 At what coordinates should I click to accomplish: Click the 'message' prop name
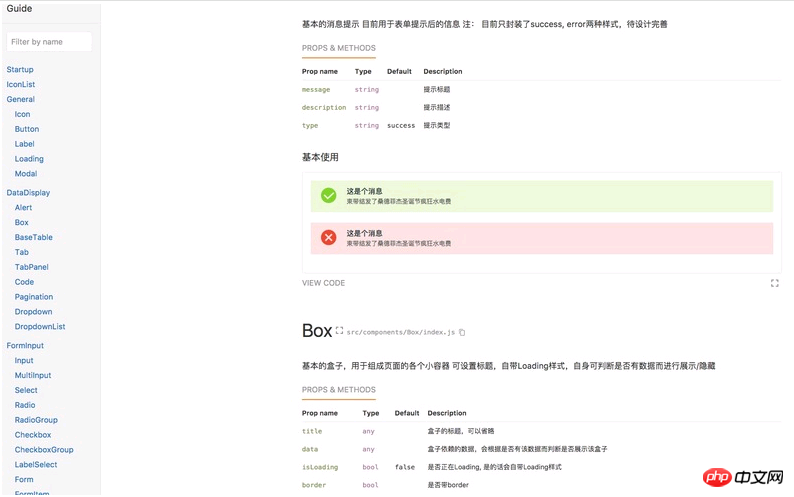coord(316,90)
